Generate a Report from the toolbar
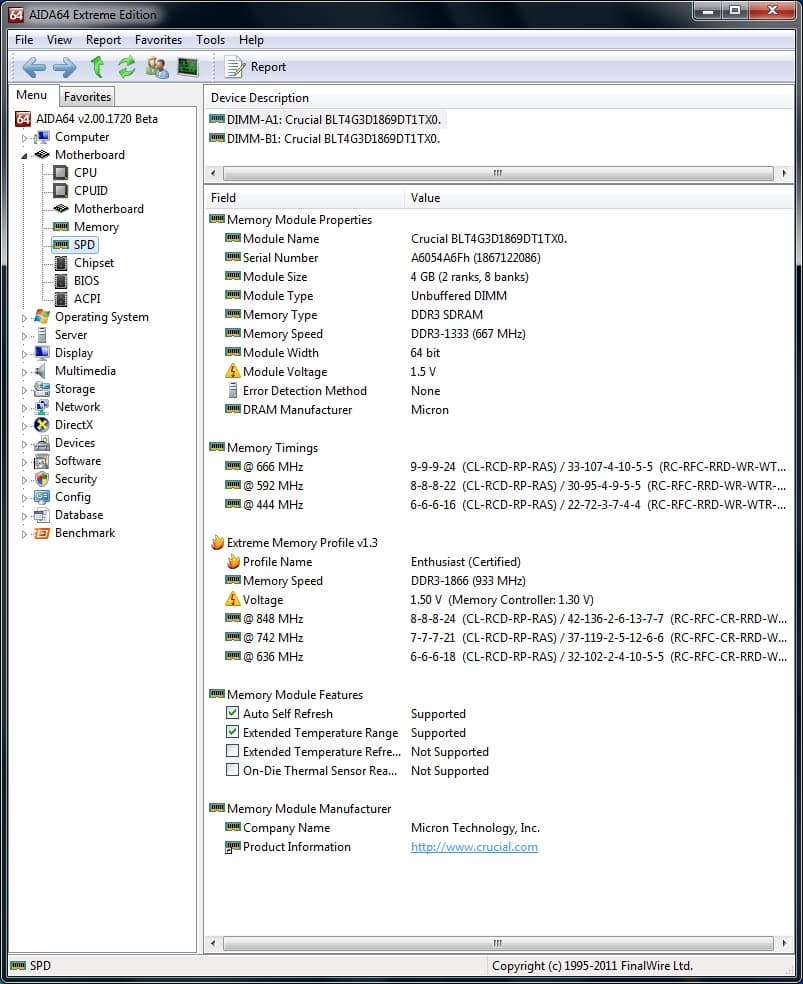 click(255, 67)
